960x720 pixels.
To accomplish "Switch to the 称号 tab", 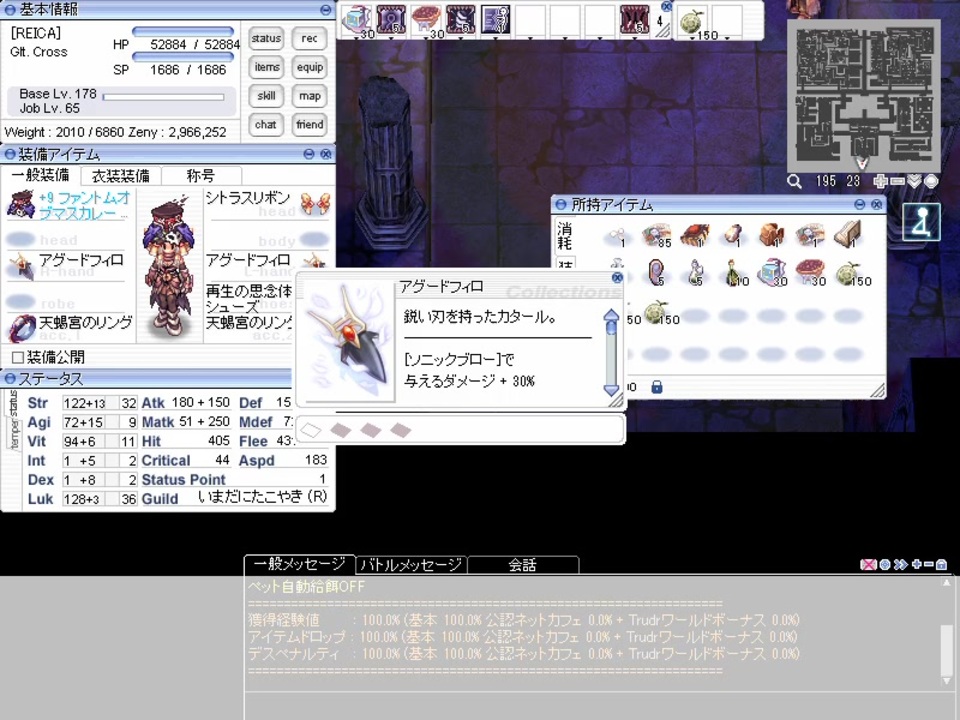I will pyautogui.click(x=201, y=176).
